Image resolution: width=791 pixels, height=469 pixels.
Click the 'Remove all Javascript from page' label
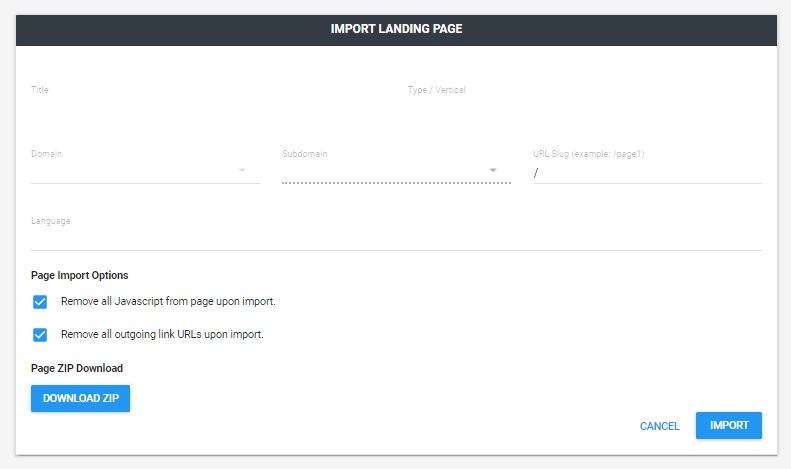[168, 302]
